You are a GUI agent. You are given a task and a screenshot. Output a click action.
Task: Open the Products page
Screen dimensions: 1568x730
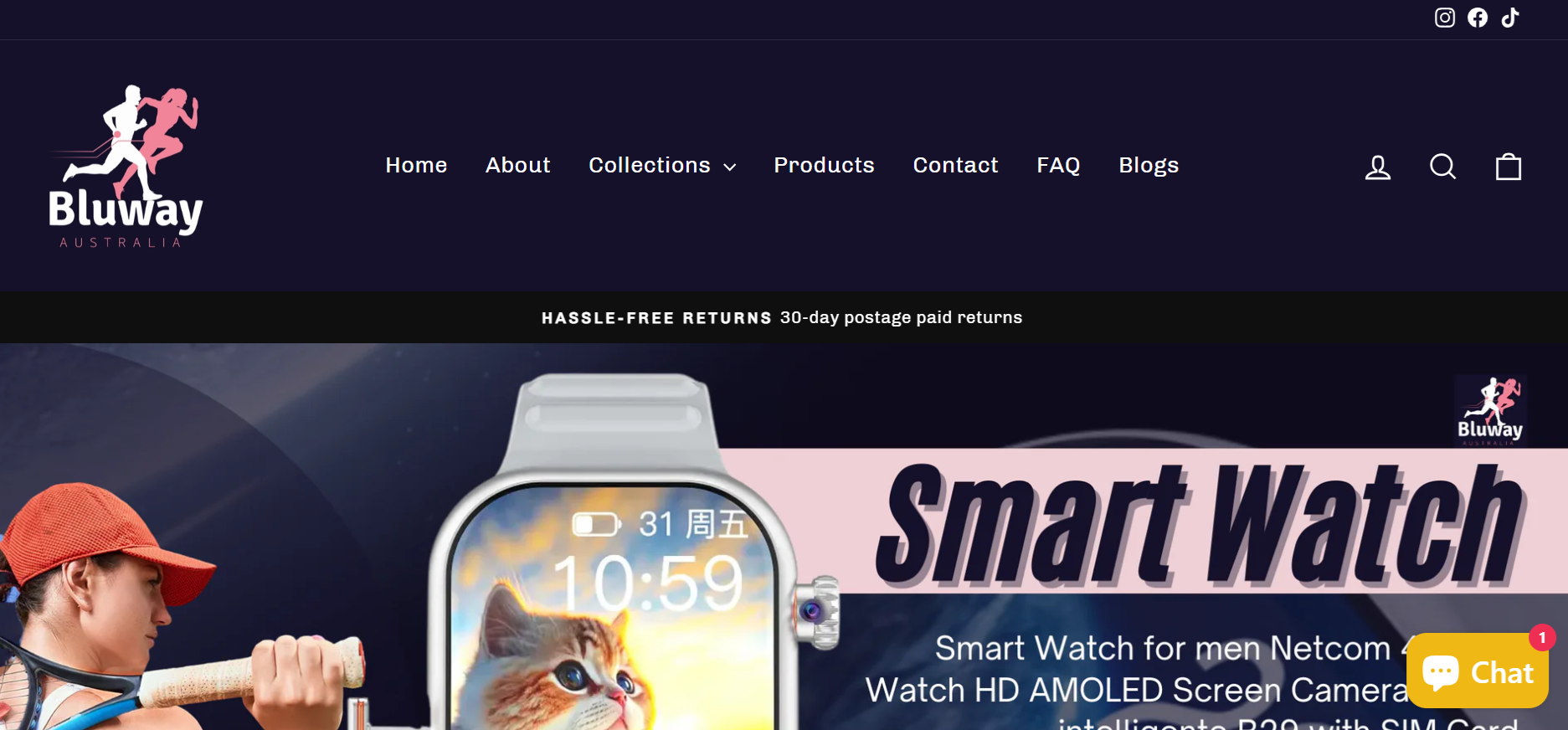824,165
